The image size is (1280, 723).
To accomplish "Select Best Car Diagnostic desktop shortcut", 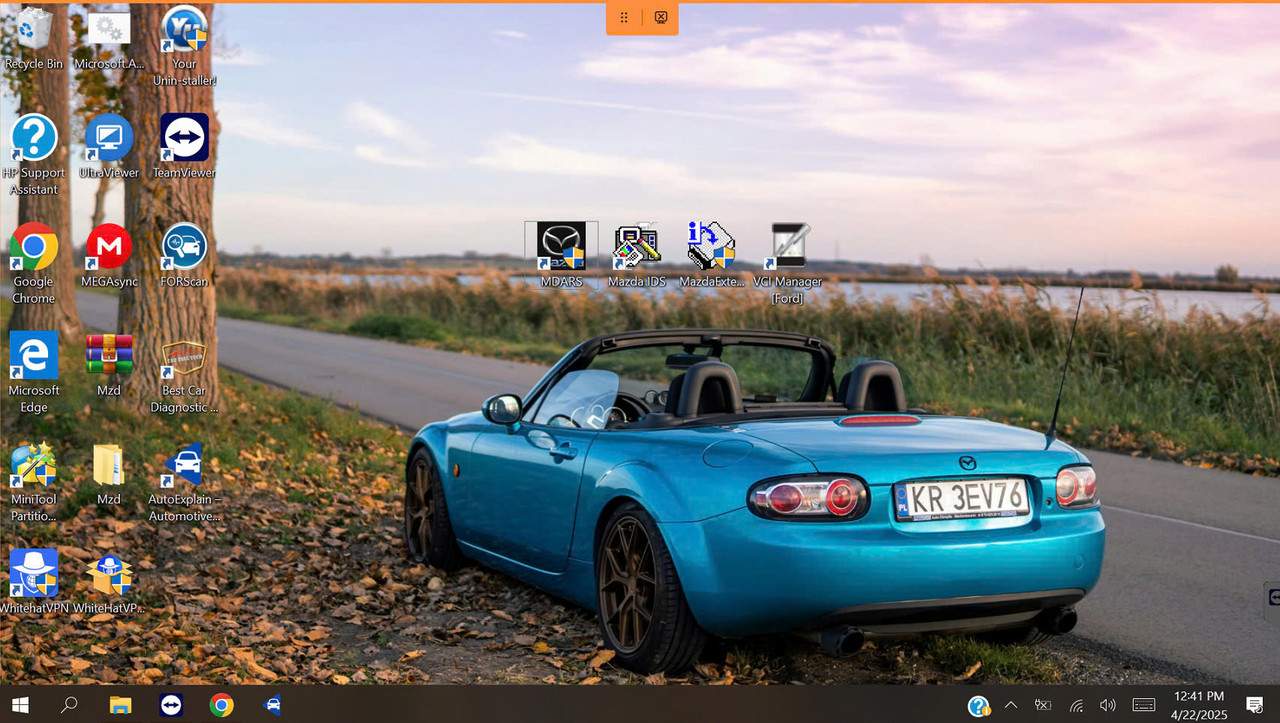I will pyautogui.click(x=185, y=373).
